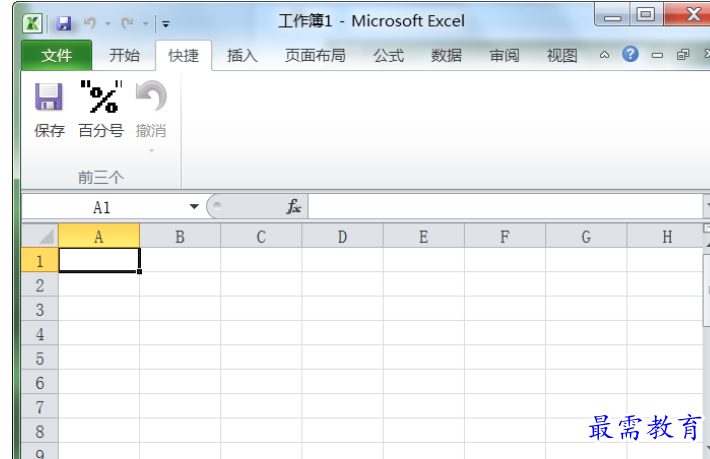This screenshot has width=710, height=459.
Task: Select column D header
Action: [342, 236]
